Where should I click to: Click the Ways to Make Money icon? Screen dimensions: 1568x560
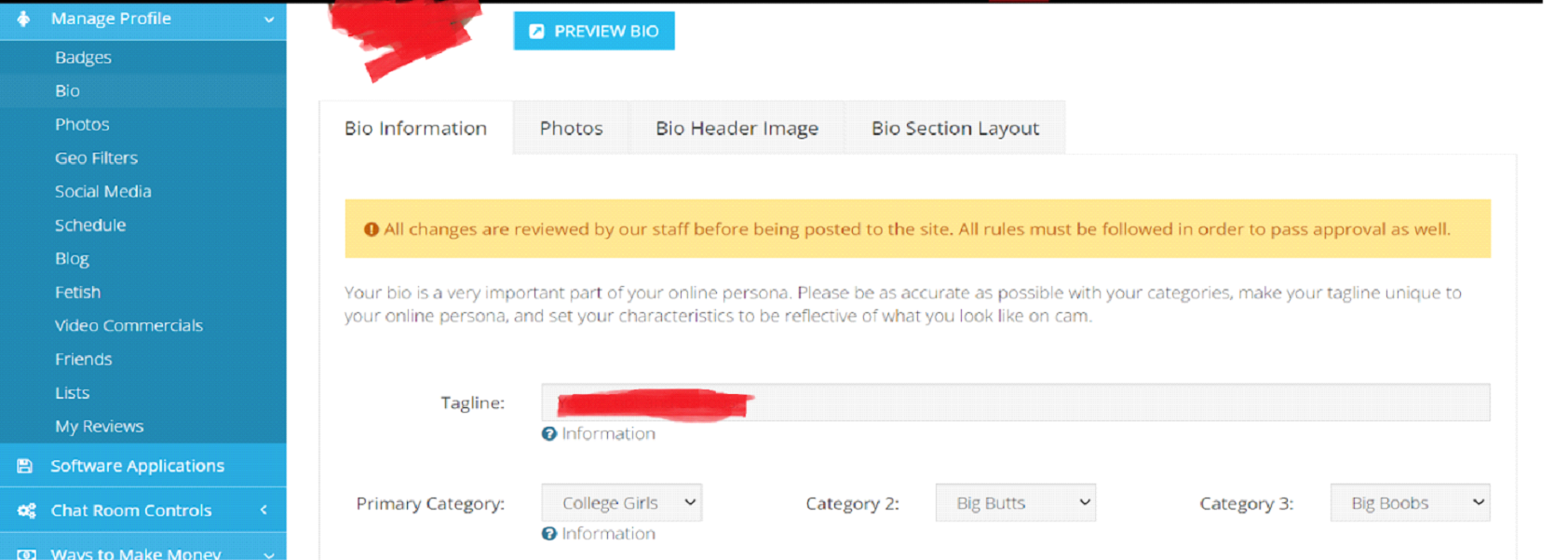(x=26, y=553)
